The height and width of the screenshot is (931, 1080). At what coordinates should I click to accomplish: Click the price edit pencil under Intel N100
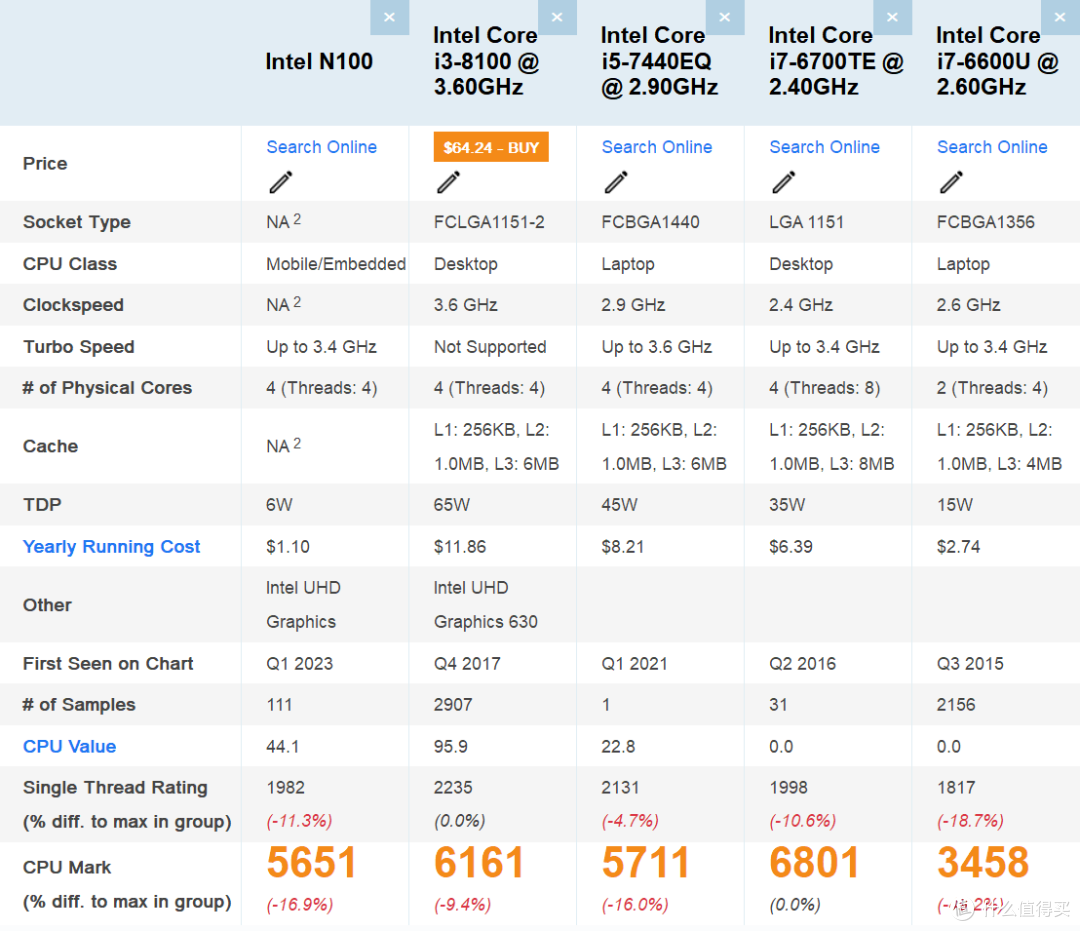point(280,182)
